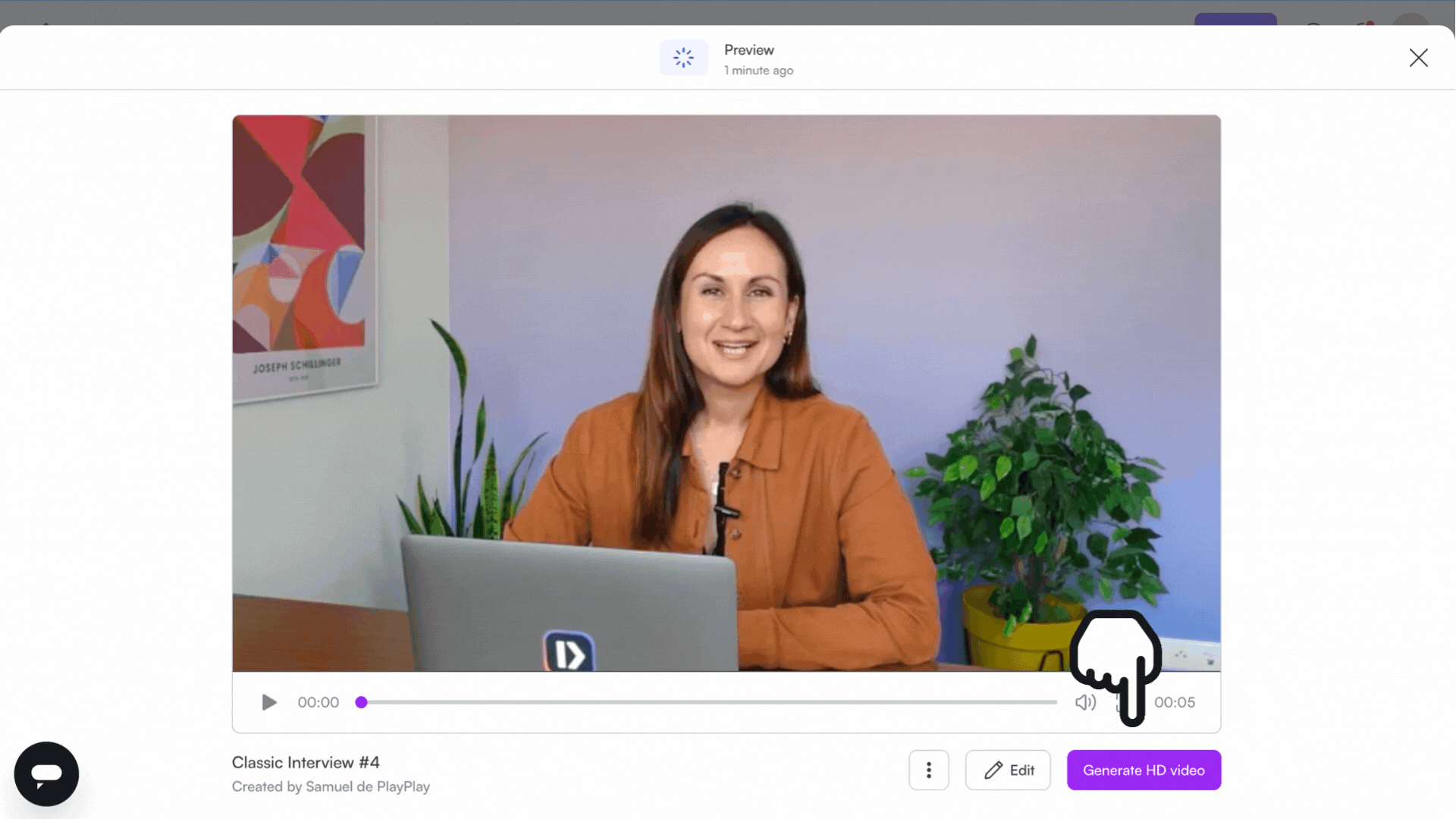The width and height of the screenshot is (1456, 819).
Task: Click Generate HD video
Action: 1143,770
